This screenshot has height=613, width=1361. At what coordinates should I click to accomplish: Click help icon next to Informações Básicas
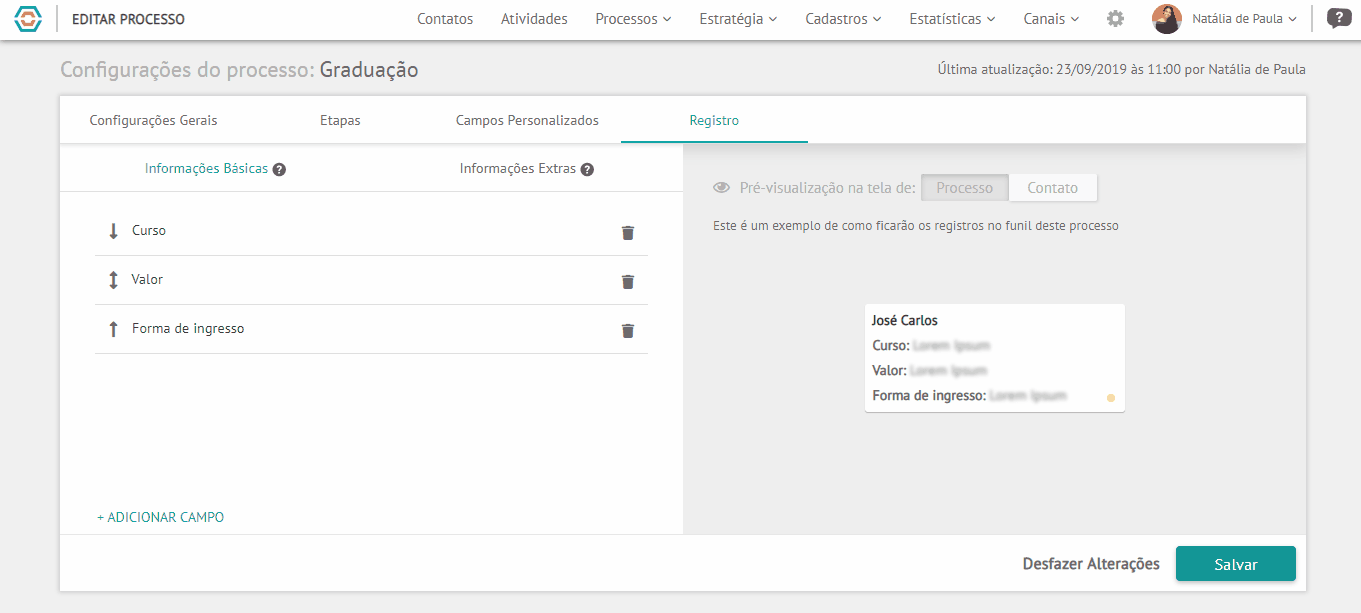[x=280, y=170]
